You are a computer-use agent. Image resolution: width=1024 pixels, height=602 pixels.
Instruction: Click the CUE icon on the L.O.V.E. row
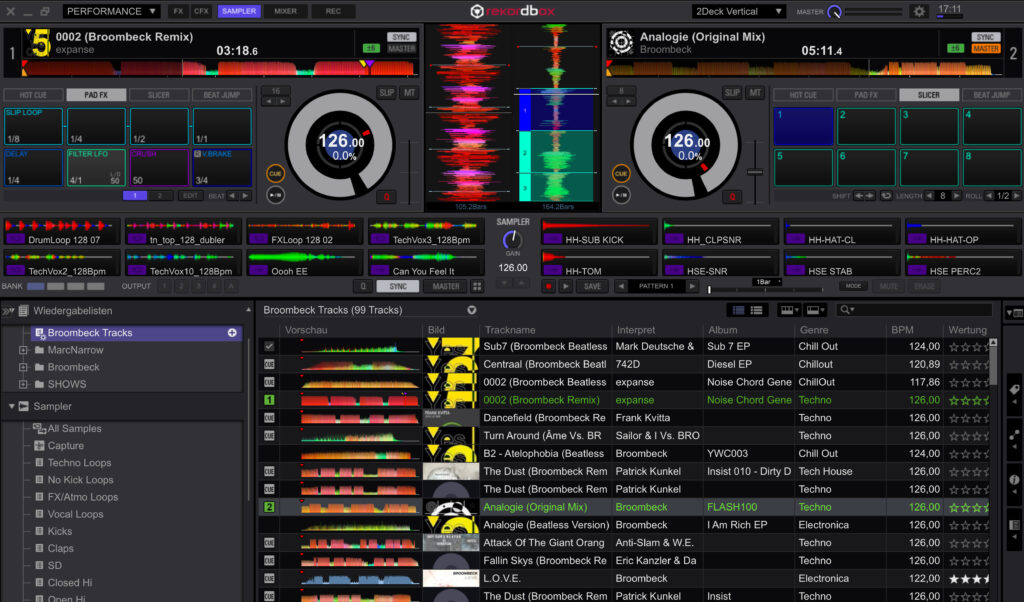pyautogui.click(x=269, y=578)
